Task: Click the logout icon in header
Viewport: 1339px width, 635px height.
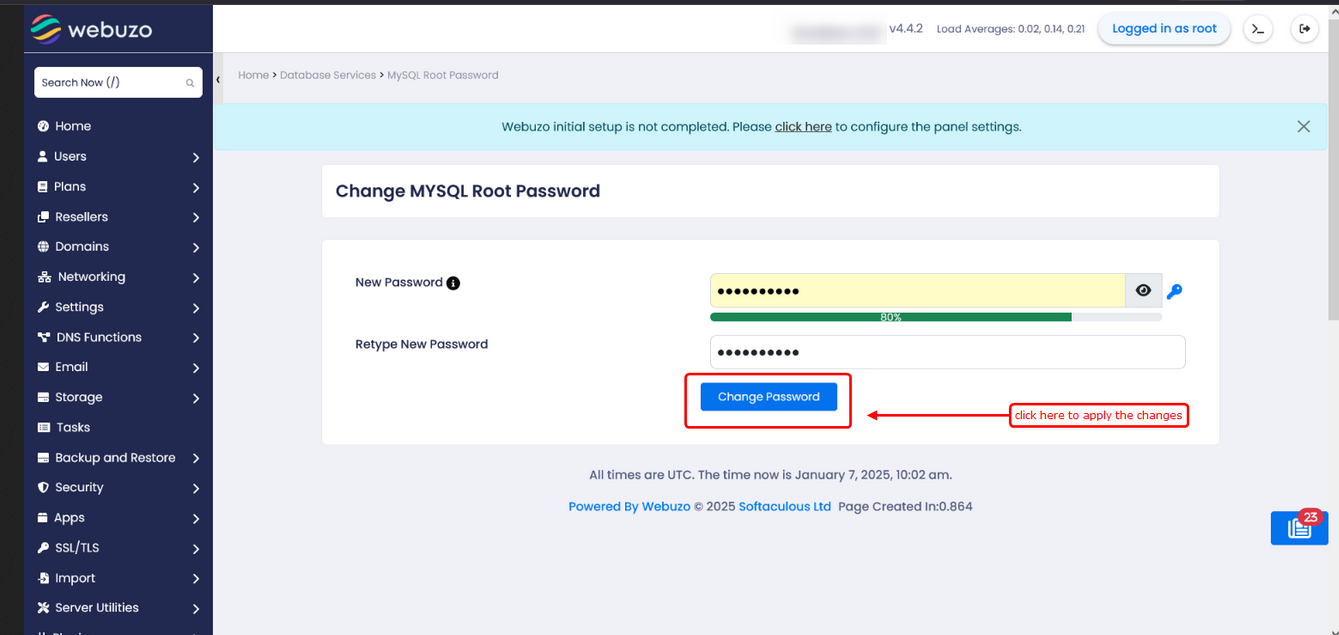Action: coord(1304,29)
